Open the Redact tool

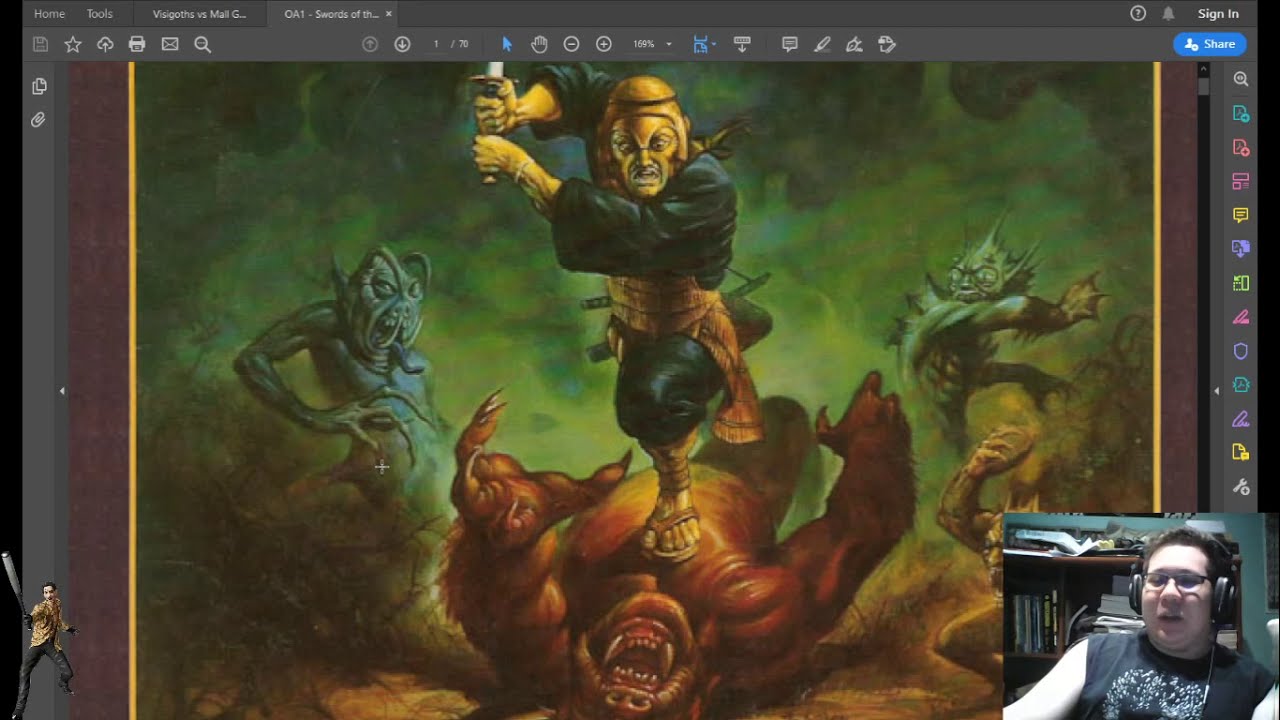pyautogui.click(x=1241, y=317)
